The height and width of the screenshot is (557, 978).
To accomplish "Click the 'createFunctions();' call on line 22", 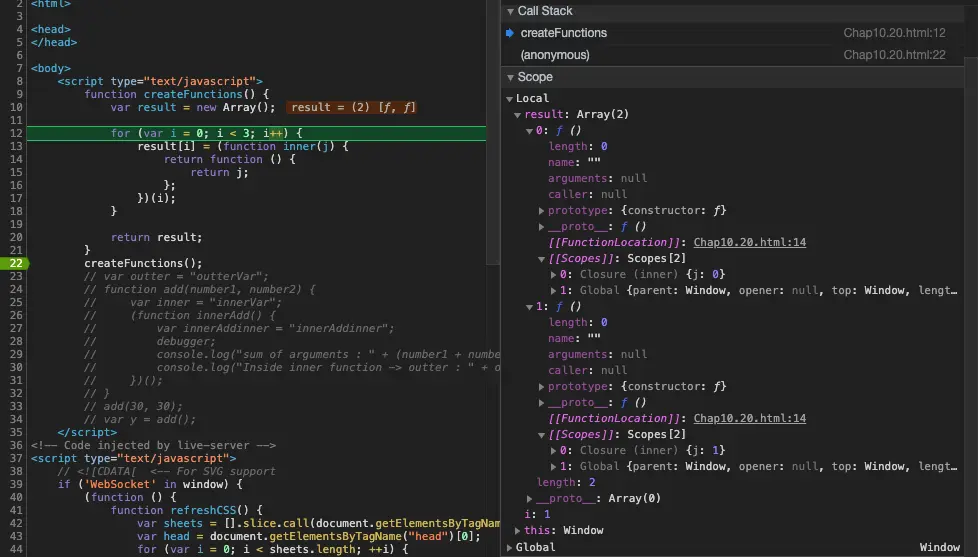I will pyautogui.click(x=143, y=263).
